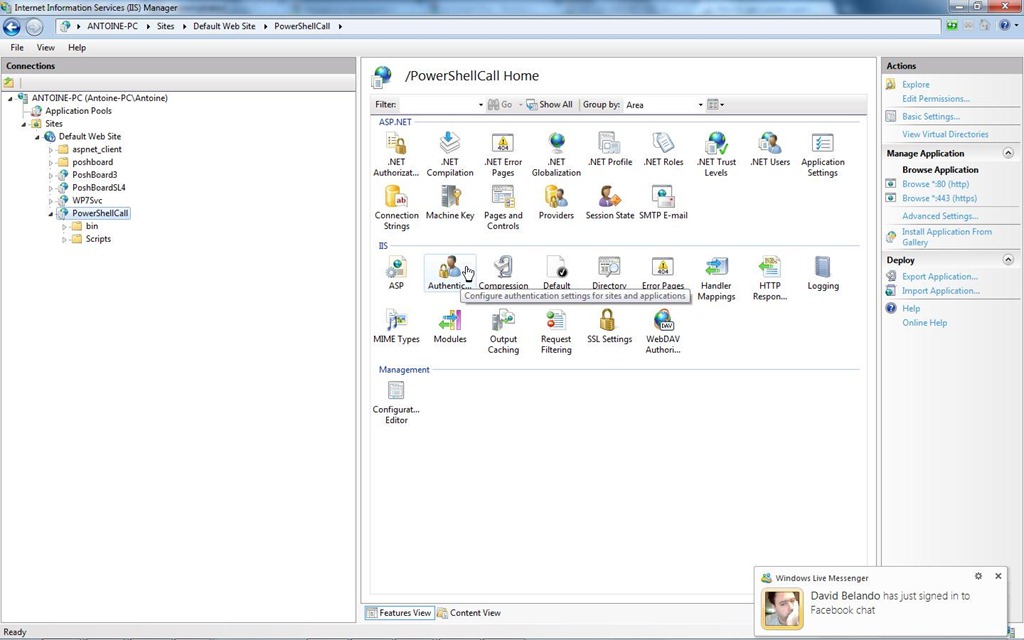Screen dimensions: 1024x640
Task: Open the MIME Types feature
Action: 396,327
